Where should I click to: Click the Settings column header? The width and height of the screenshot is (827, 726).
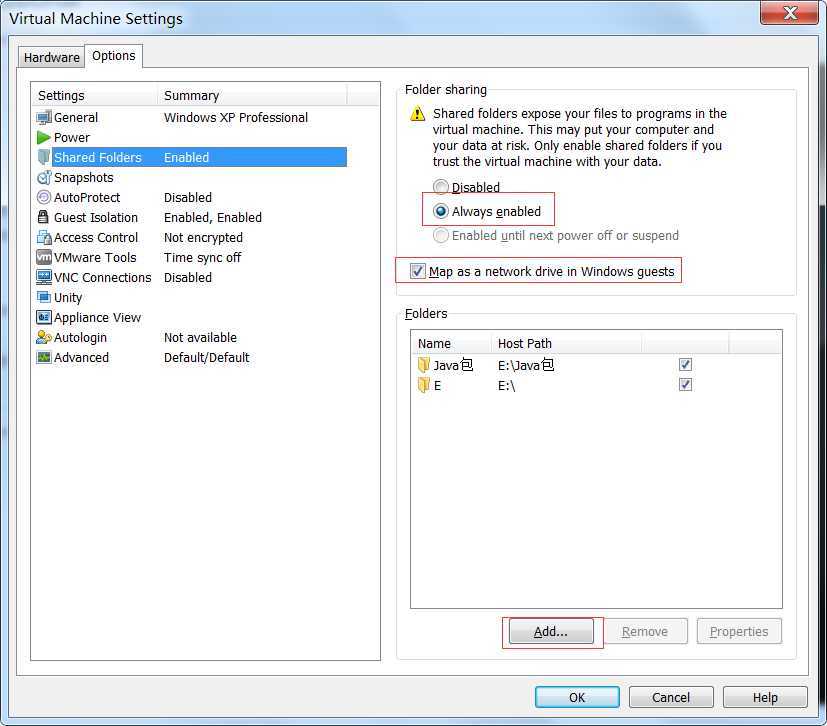[x=95, y=95]
